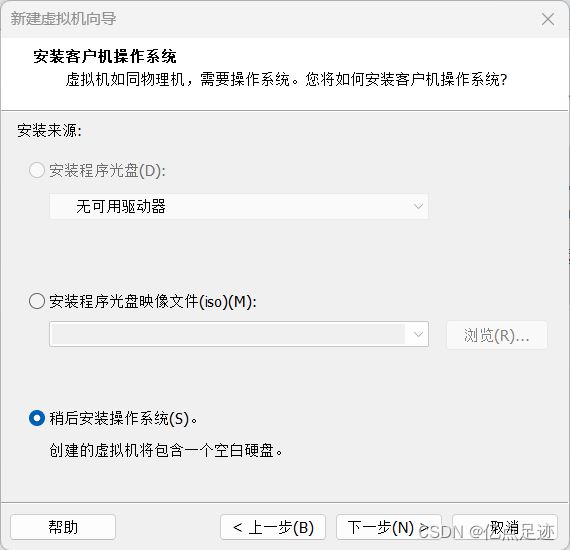Close the 新建虚拟机向导 wizard window
Screen dimensions: 570x550
point(547,19)
